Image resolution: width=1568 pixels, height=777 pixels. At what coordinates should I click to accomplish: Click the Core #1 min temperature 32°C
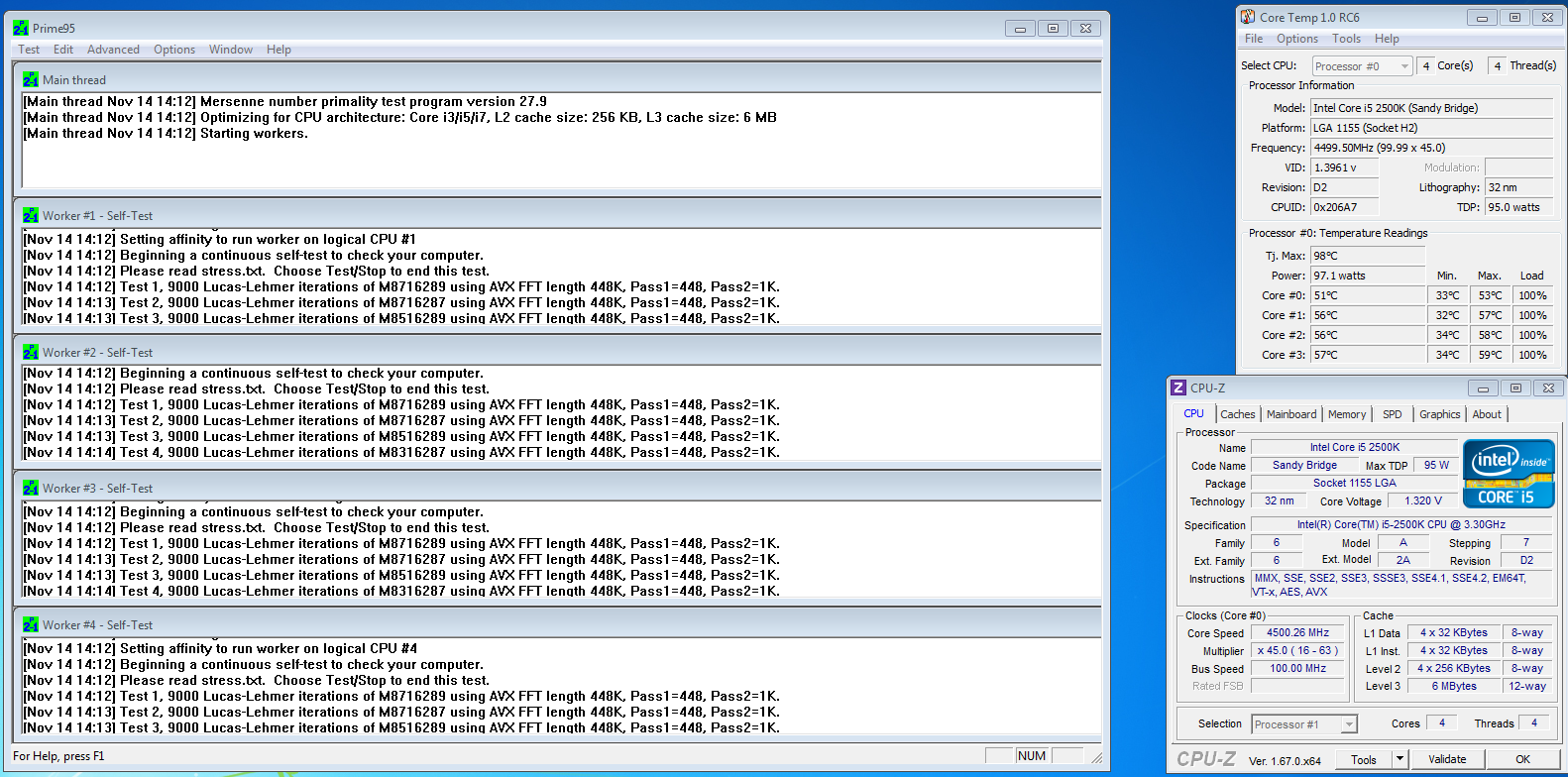(x=1447, y=315)
